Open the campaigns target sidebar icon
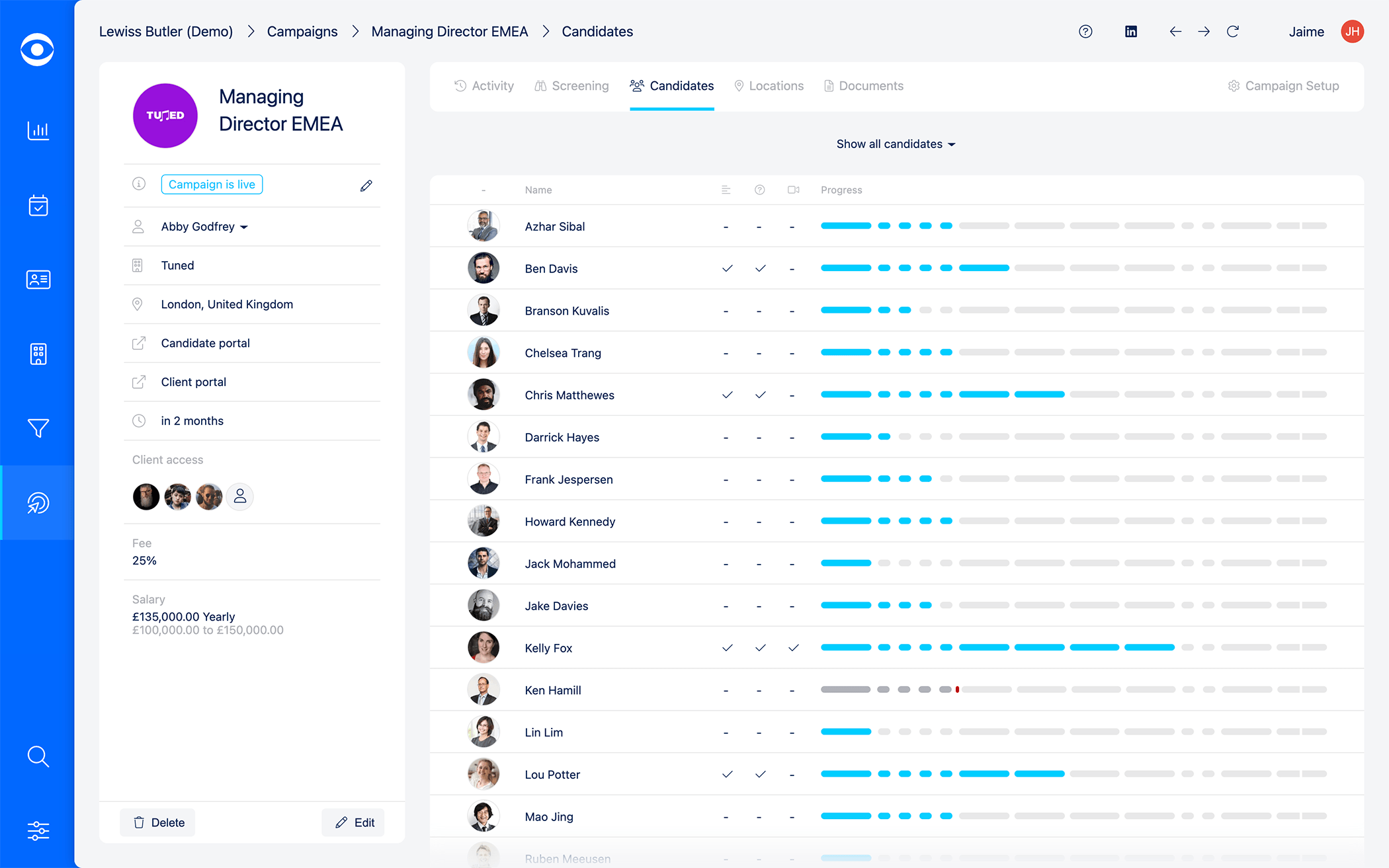The width and height of the screenshot is (1389, 868). coord(38,502)
